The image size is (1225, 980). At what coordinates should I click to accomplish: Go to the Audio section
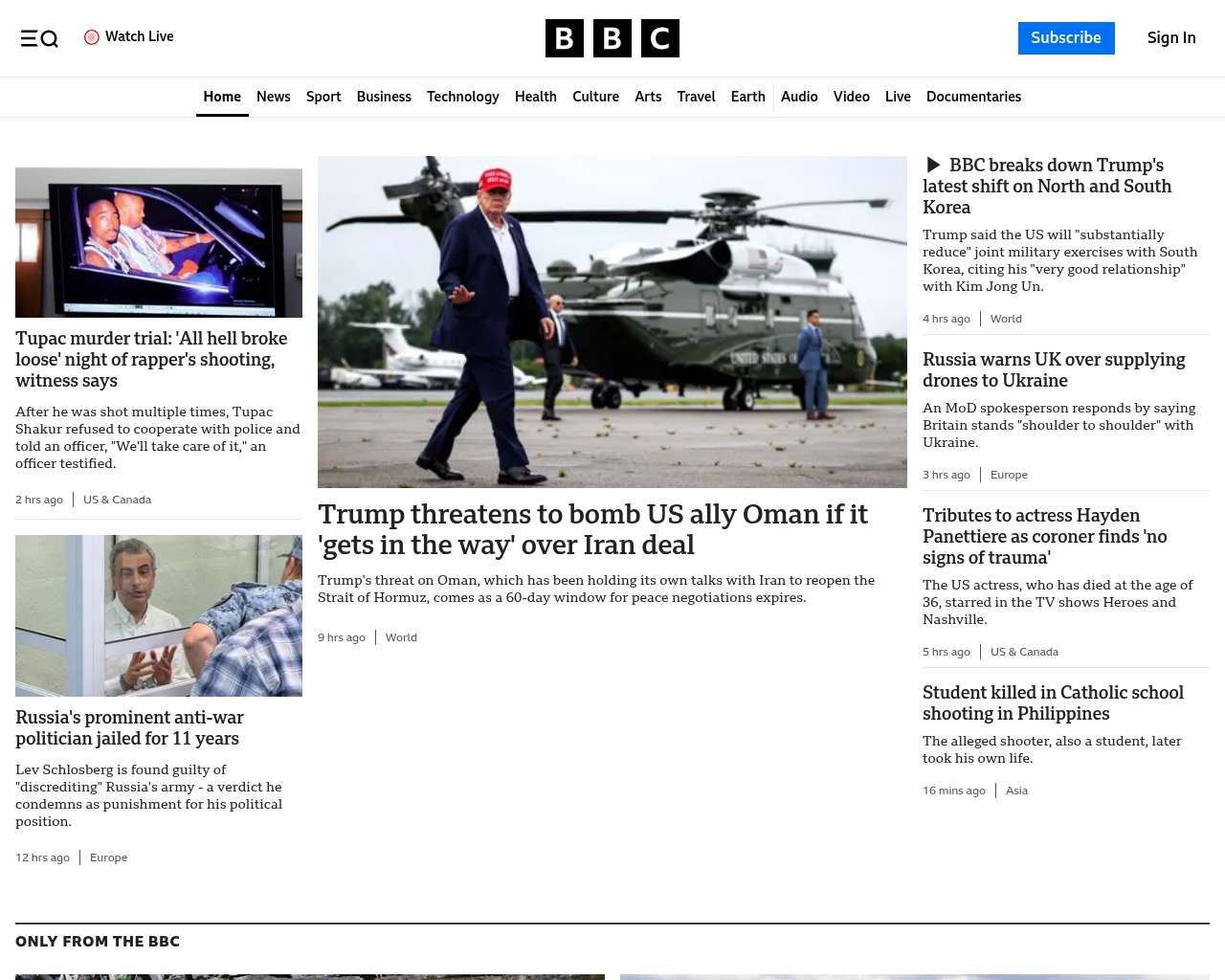coord(799,97)
